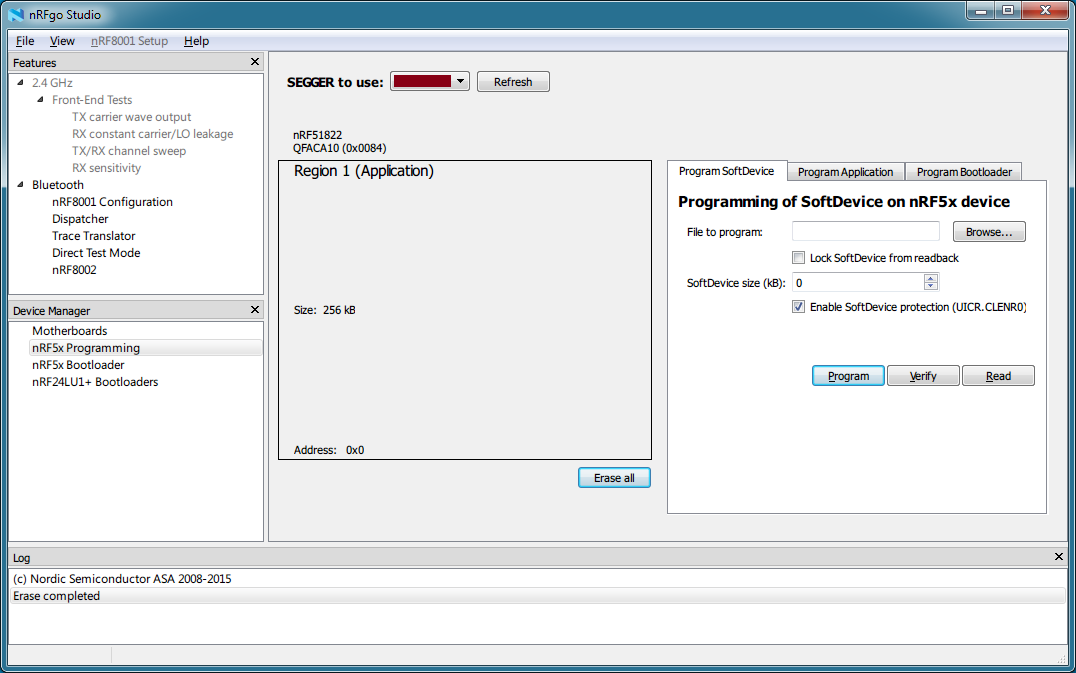Select nRF24LU1+ Bootloaders entry

tap(95, 382)
